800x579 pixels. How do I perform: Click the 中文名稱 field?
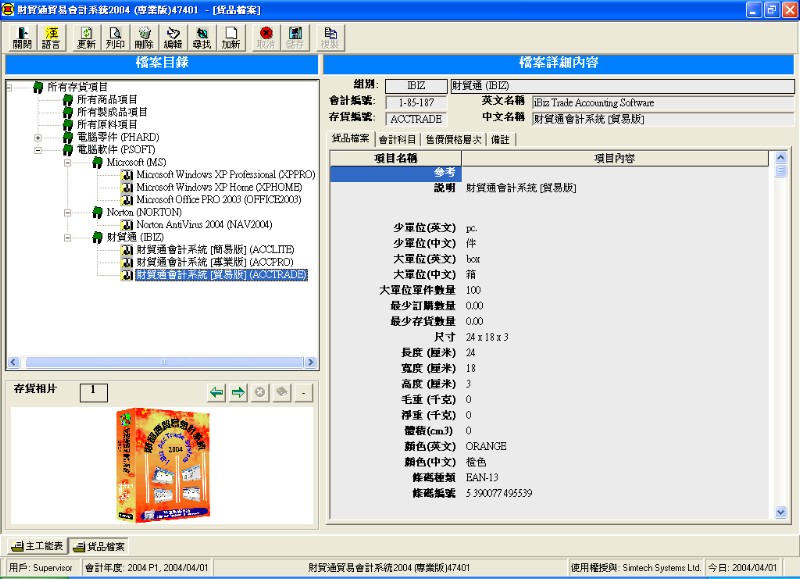(663, 119)
